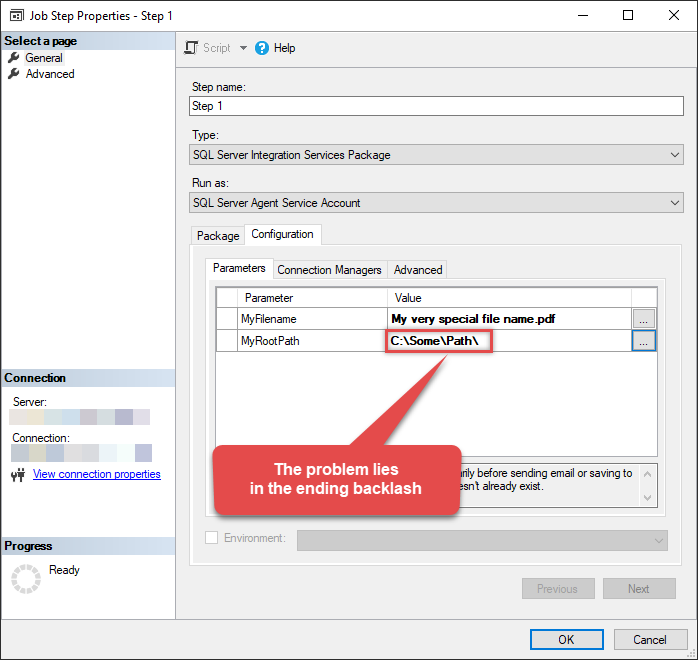Image resolution: width=698 pixels, height=660 pixels.
Task: Minimize the Job Step Properties window
Action: pos(583,16)
